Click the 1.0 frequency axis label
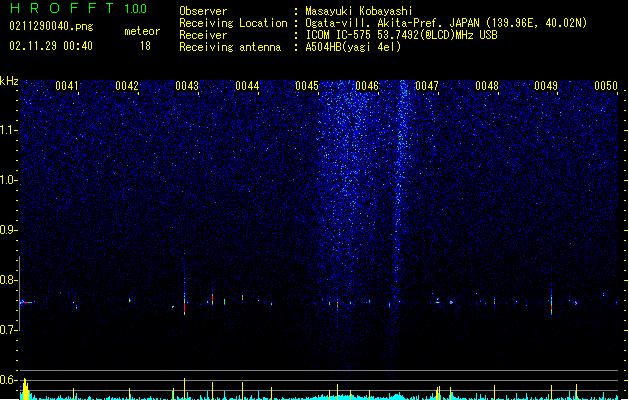 [8, 180]
